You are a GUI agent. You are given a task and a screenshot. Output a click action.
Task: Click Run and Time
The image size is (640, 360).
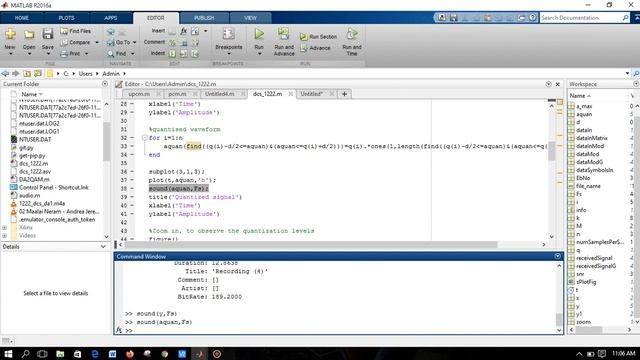(x=352, y=42)
